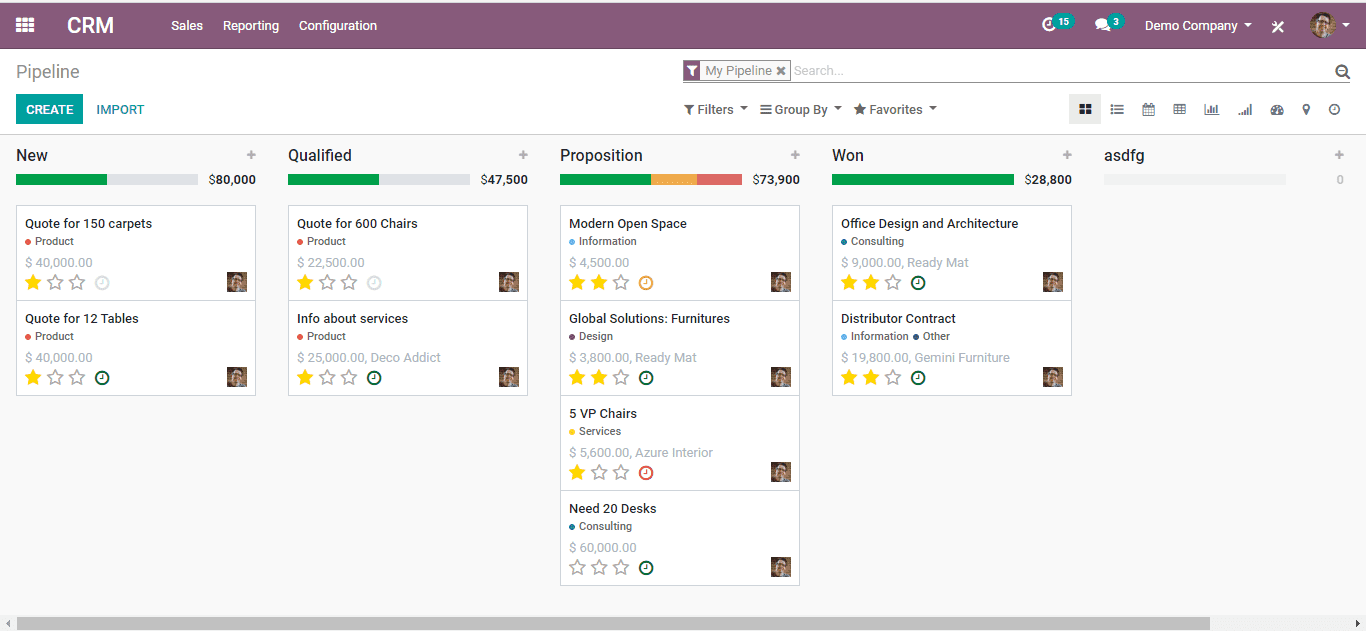This screenshot has height=631, width=1366.
Task: Open activity clock on Quote for 150 carpets
Action: pos(102,283)
